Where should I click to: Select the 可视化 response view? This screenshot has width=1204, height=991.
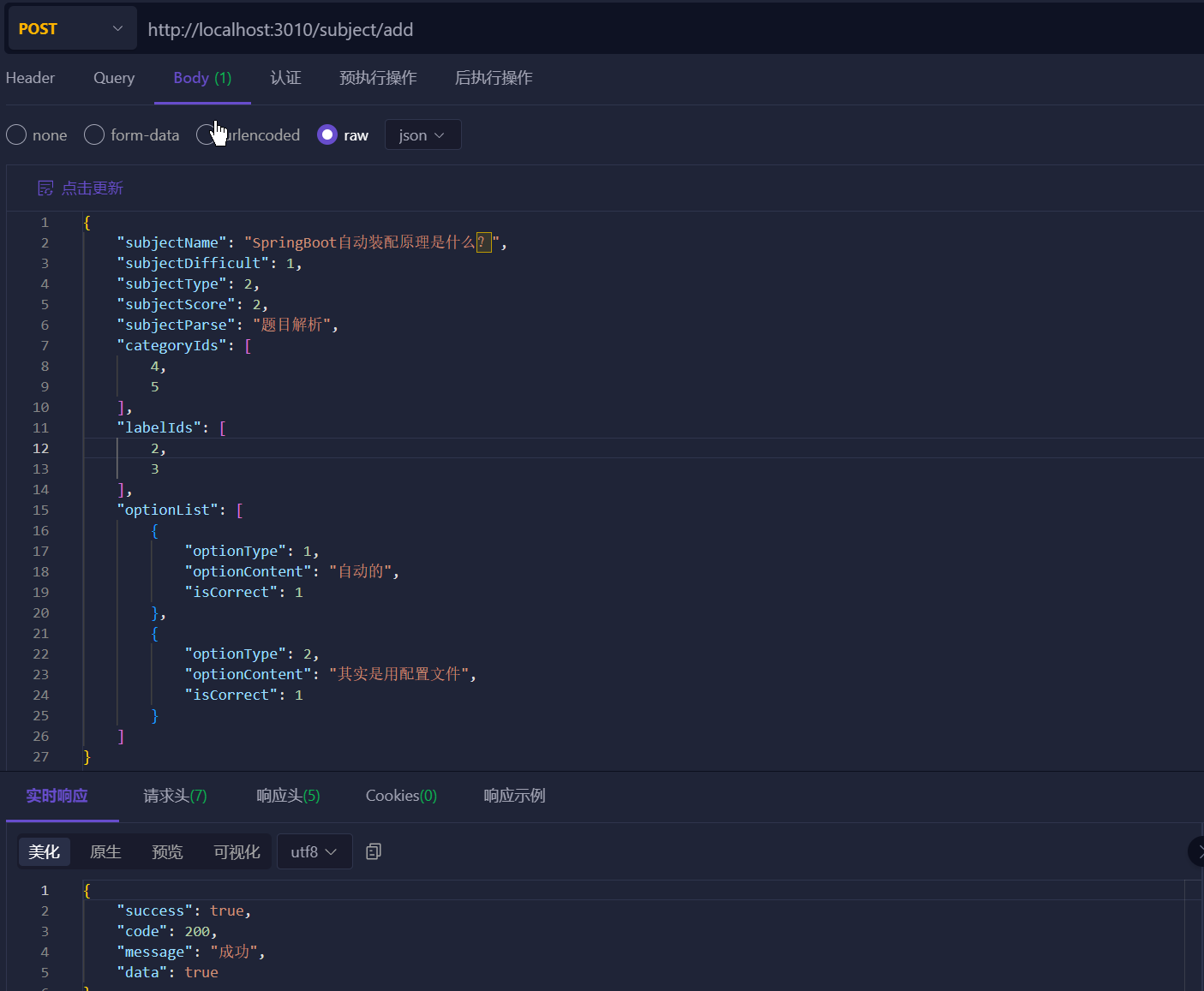237,851
